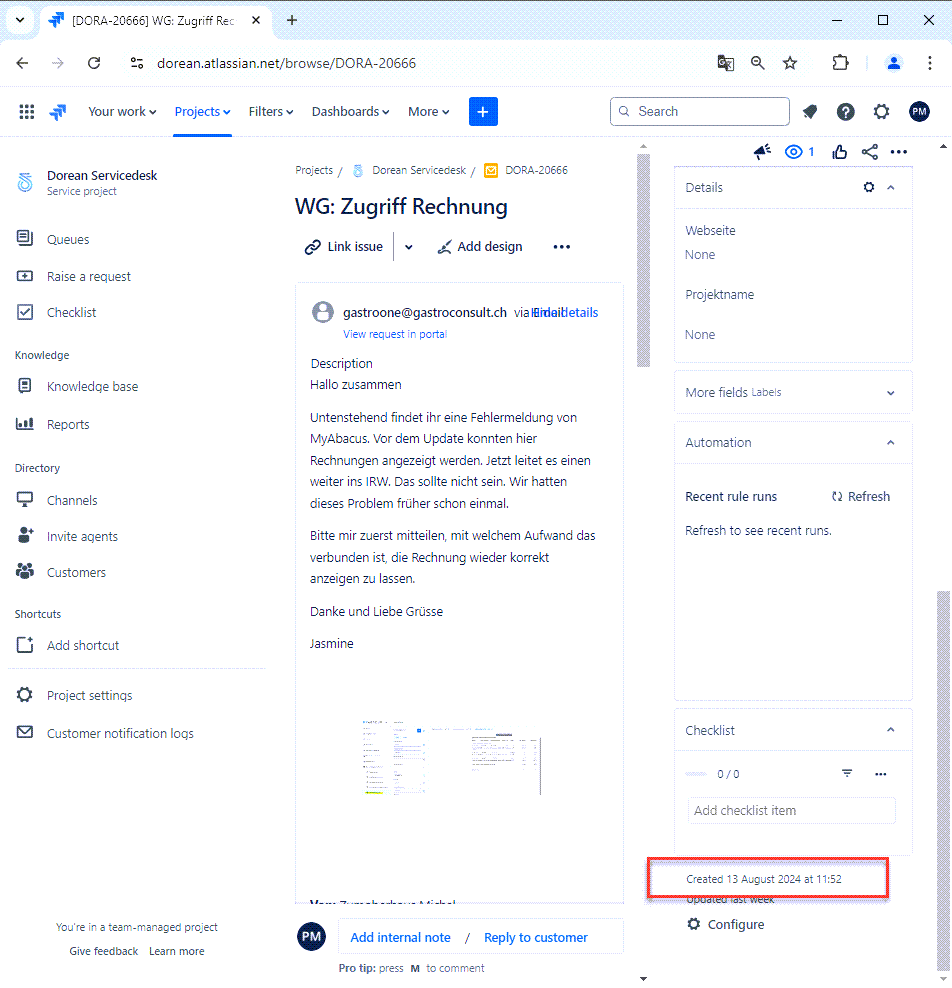Collapse the Details panel chevron

pos(891,187)
